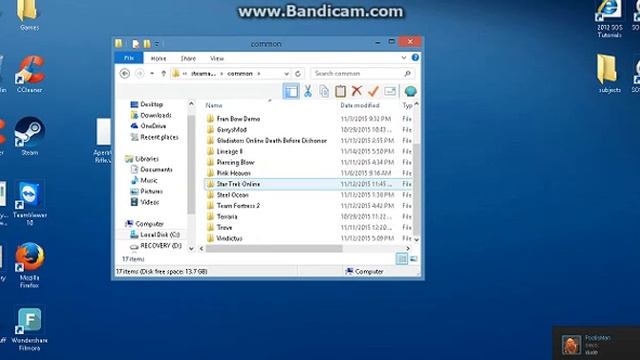Open the Share ribbon tab

click(188, 58)
